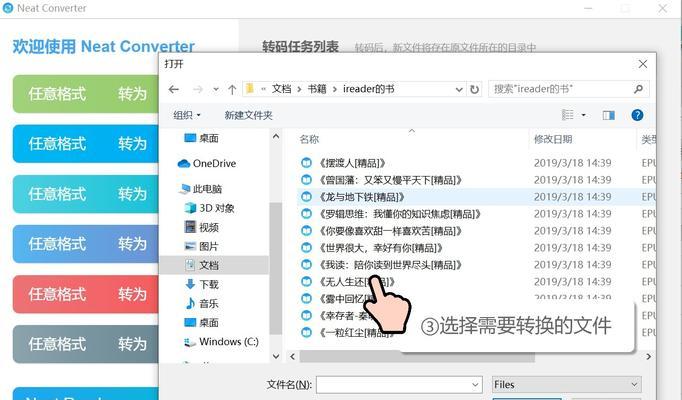Select the file 《你要像喜欢甜一样喜欢苦[精品]》
This screenshot has width=682, height=400.
(x=390, y=231)
